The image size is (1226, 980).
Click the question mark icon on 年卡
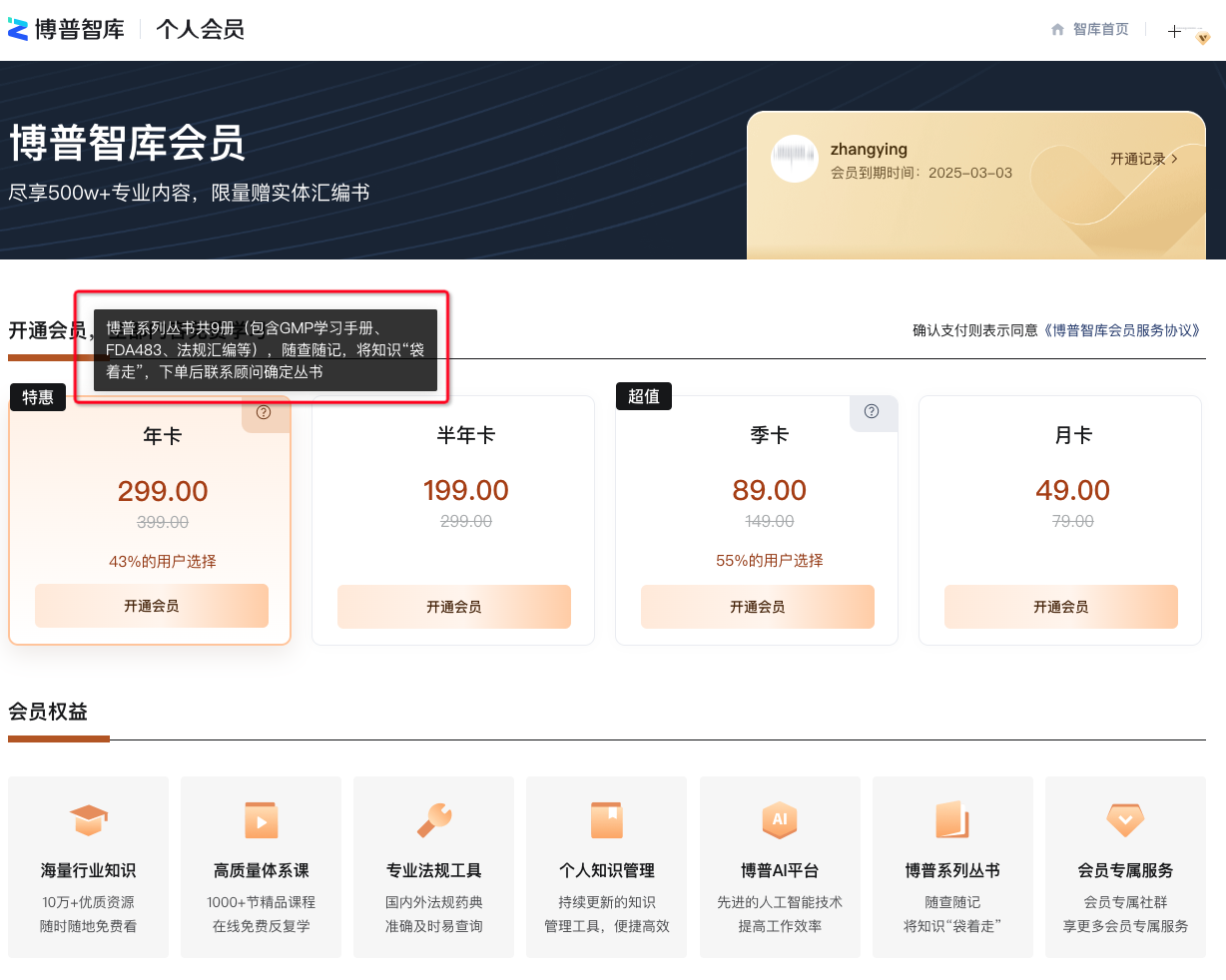click(x=264, y=412)
